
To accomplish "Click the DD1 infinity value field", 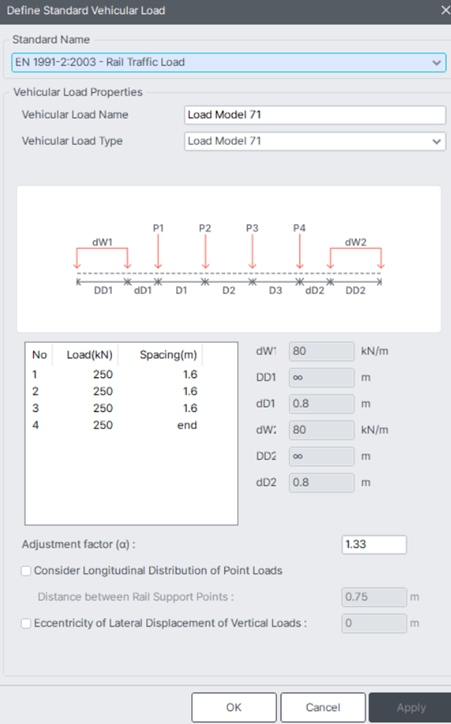I will click(321, 378).
